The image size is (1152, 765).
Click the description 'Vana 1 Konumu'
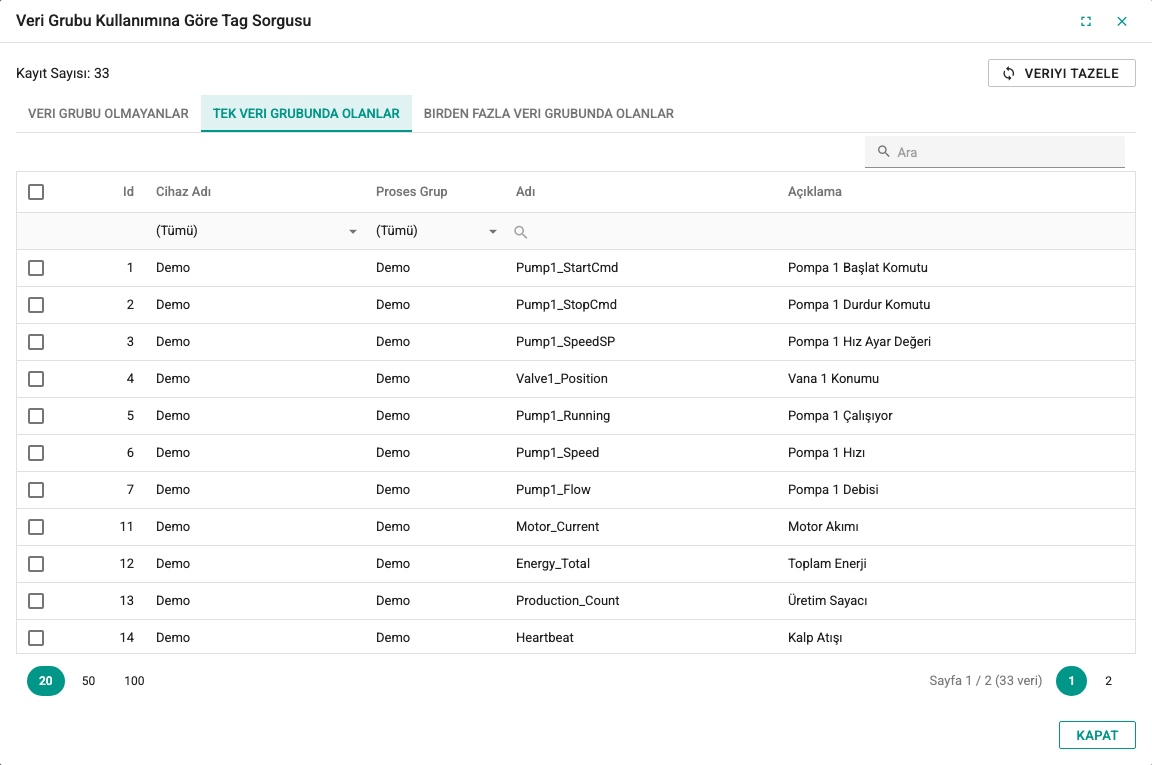pos(833,378)
